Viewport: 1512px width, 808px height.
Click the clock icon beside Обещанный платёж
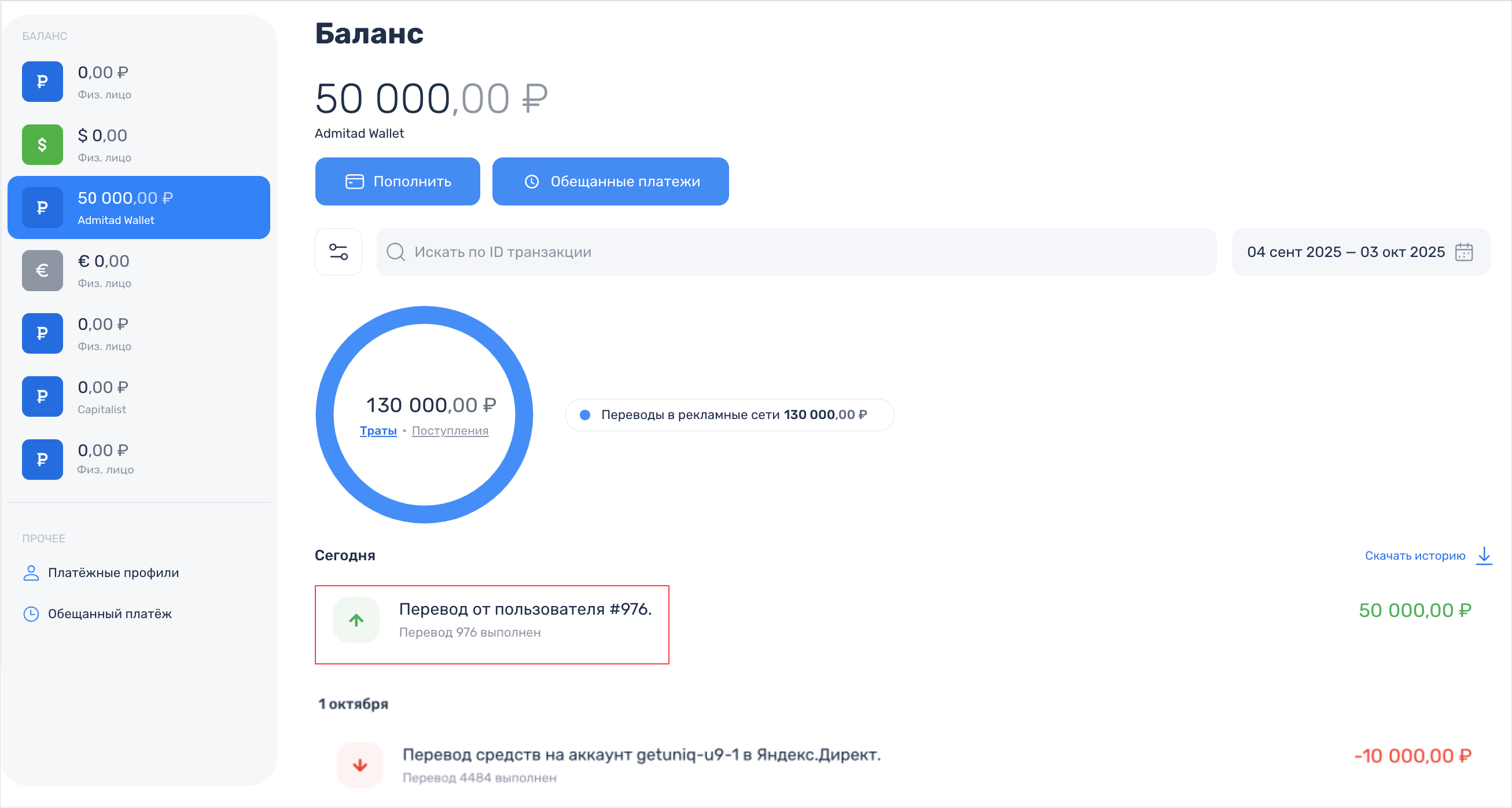click(x=31, y=614)
